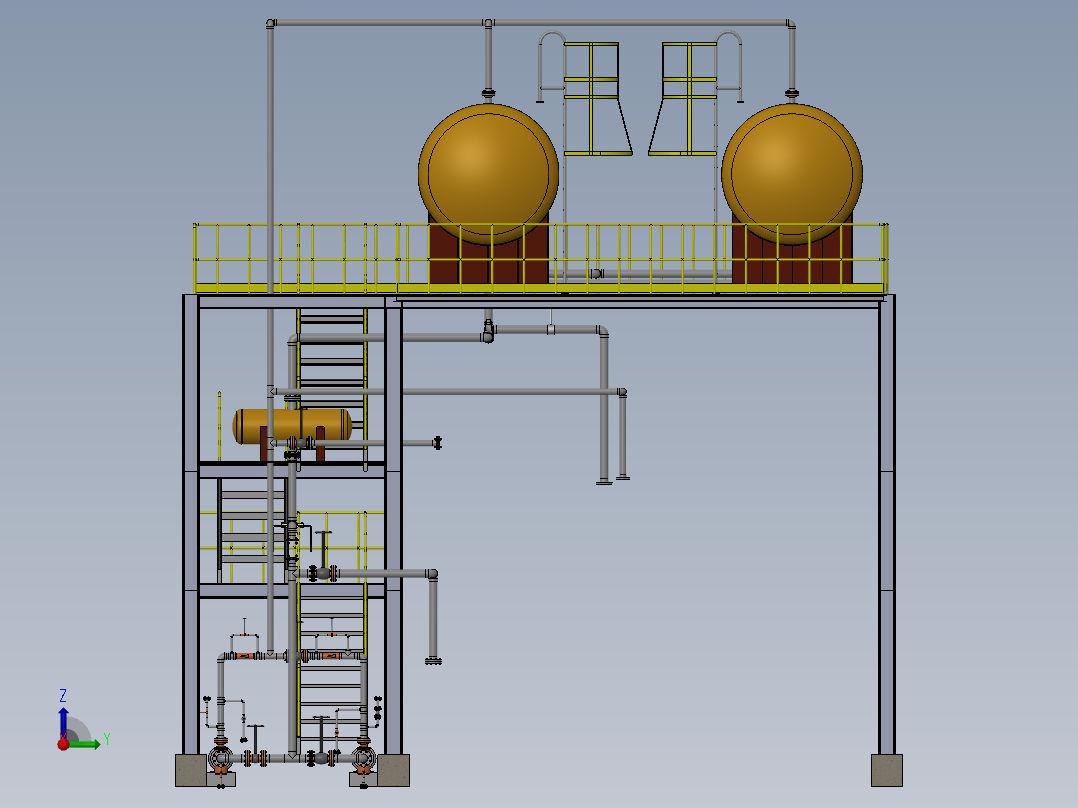This screenshot has height=808, width=1078.
Task: Select the bottom-left pump at ground level
Action: (221, 758)
